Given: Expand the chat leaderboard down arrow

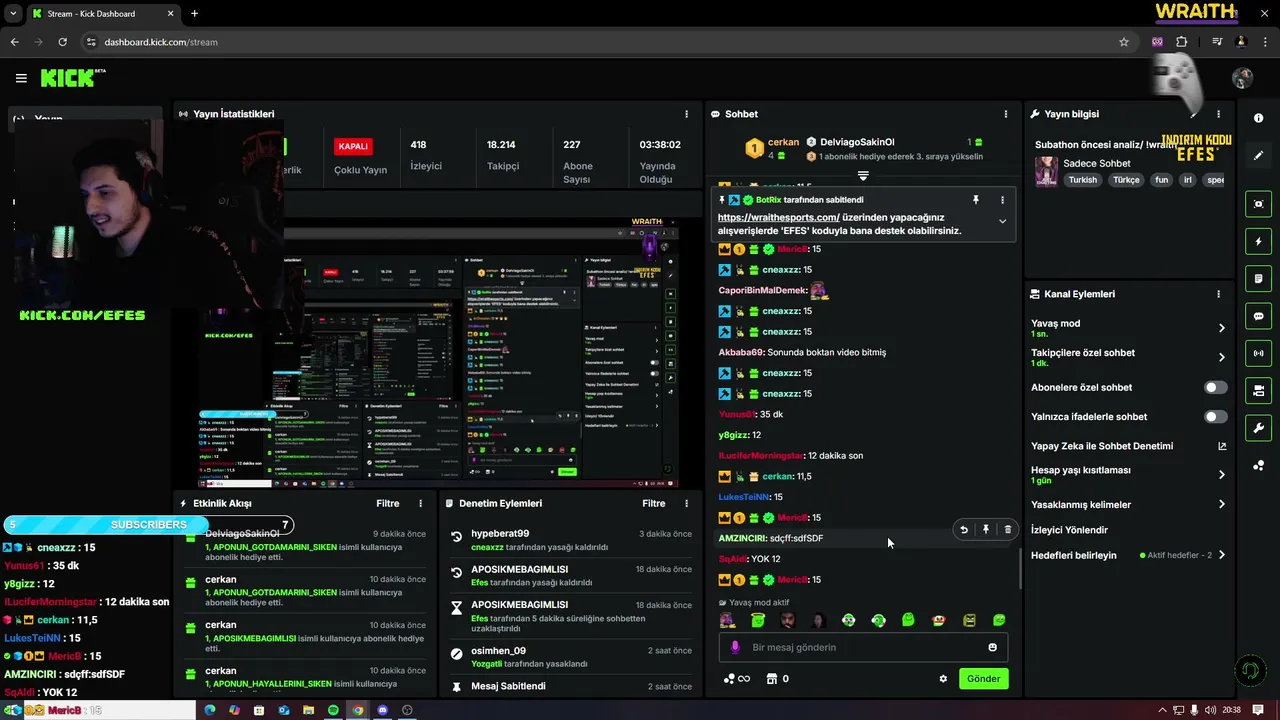Looking at the screenshot, I should [x=863, y=176].
